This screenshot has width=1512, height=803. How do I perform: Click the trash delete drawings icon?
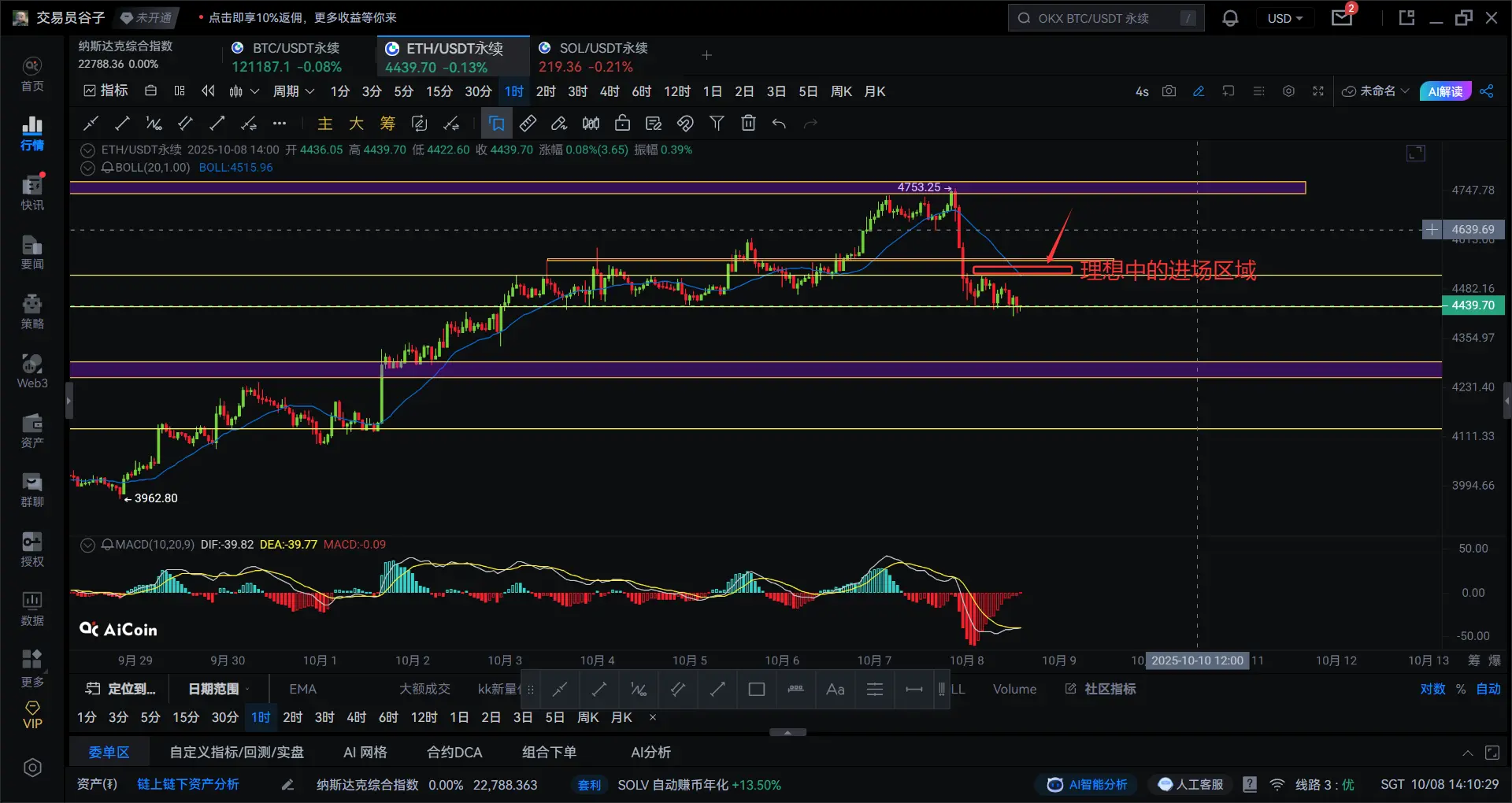[748, 123]
